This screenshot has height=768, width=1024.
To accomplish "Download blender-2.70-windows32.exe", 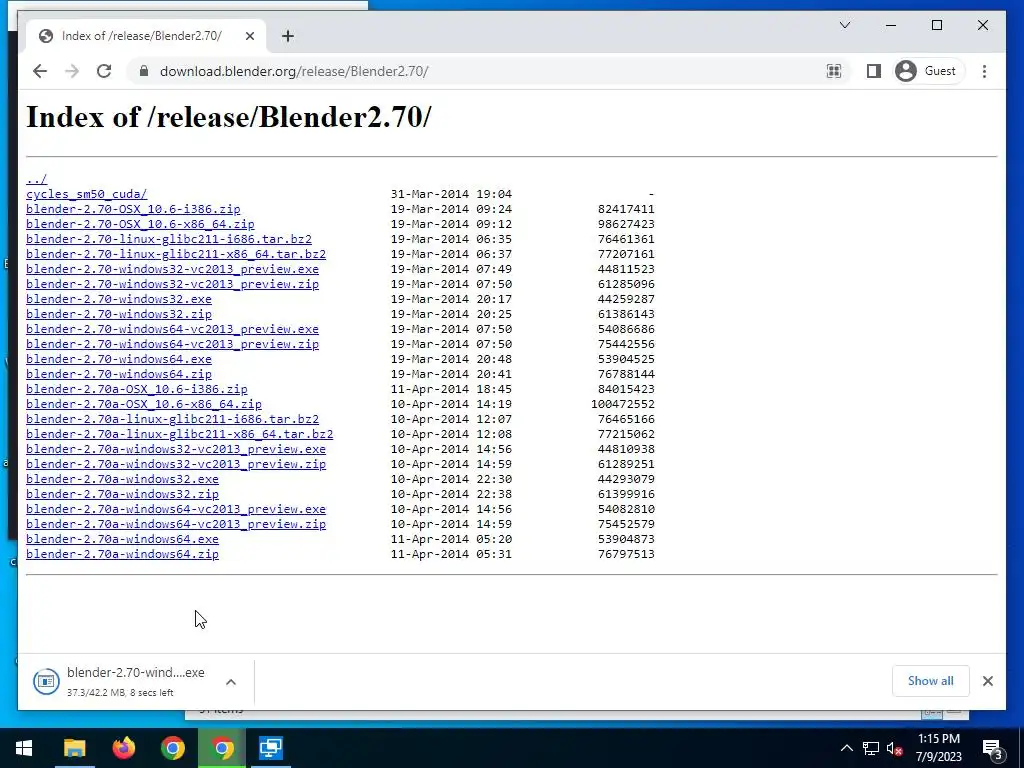I will [119, 299].
